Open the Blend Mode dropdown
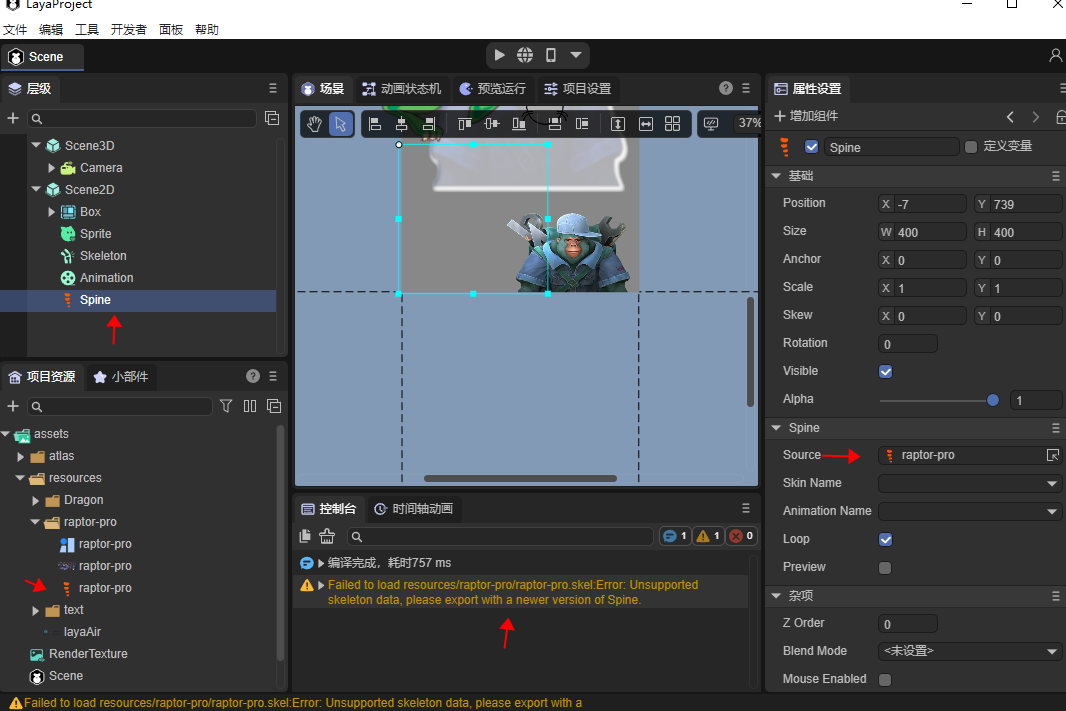1066x711 pixels. coord(969,651)
